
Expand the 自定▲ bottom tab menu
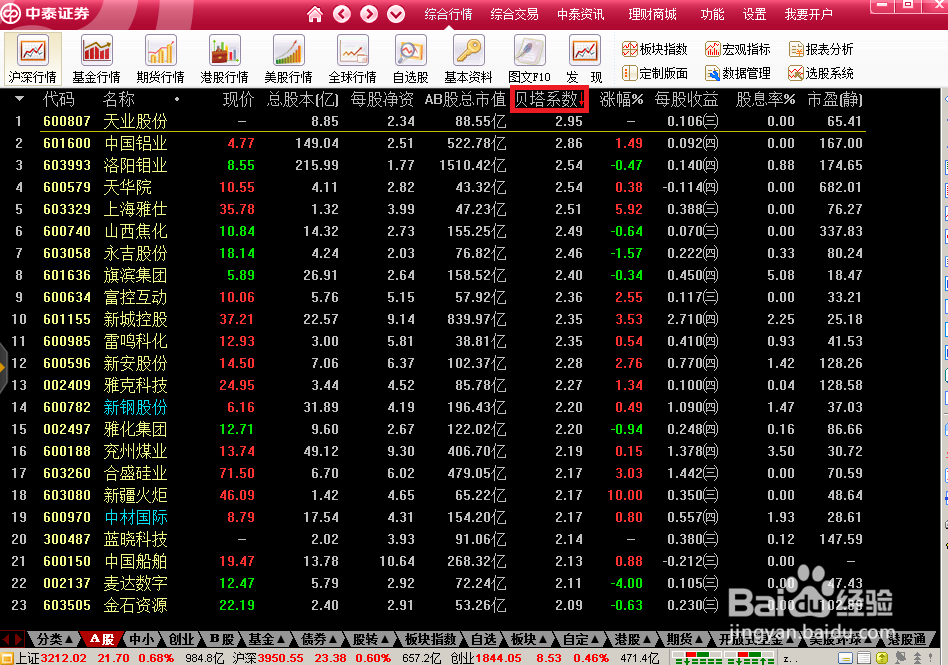click(x=581, y=639)
